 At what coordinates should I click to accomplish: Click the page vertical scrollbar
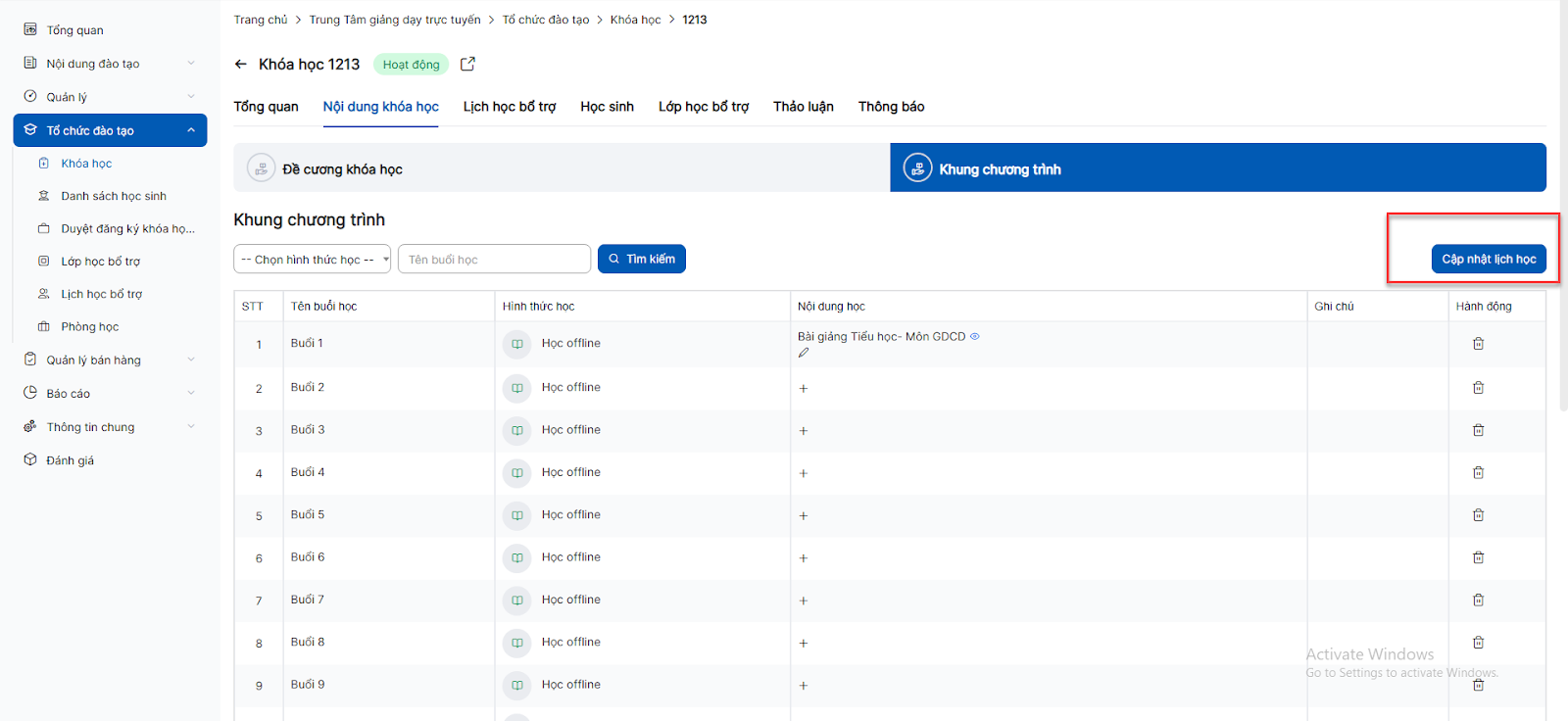[x=1563, y=206]
